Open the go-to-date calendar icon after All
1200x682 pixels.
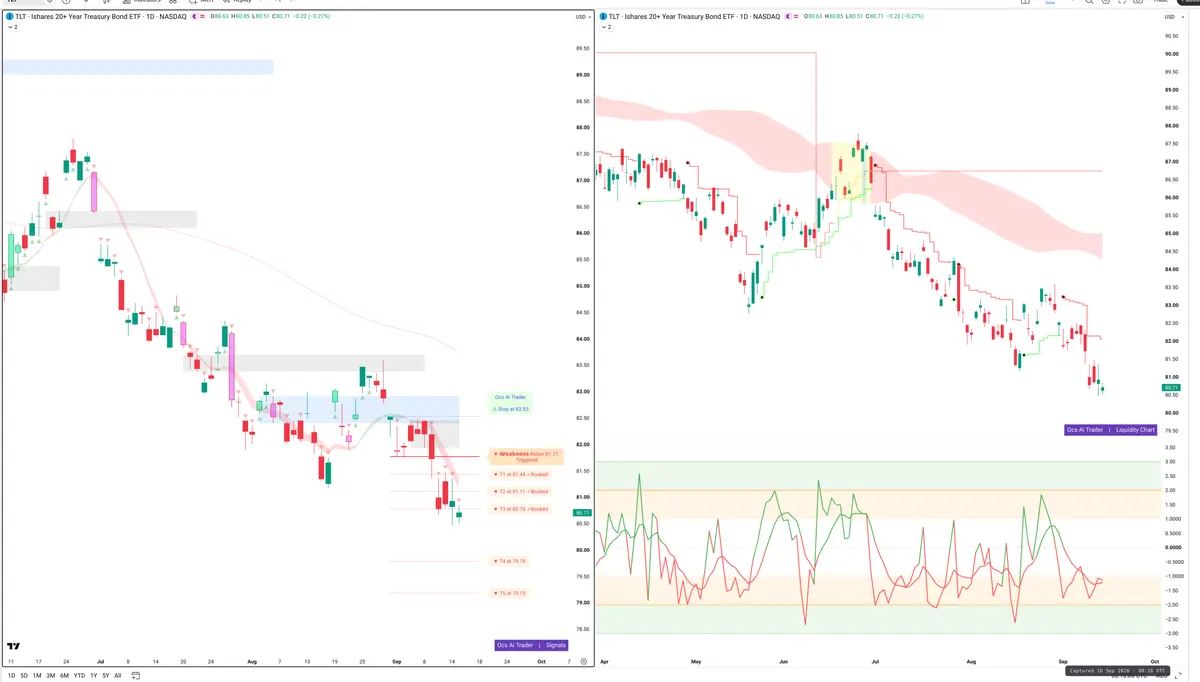(x=135, y=676)
